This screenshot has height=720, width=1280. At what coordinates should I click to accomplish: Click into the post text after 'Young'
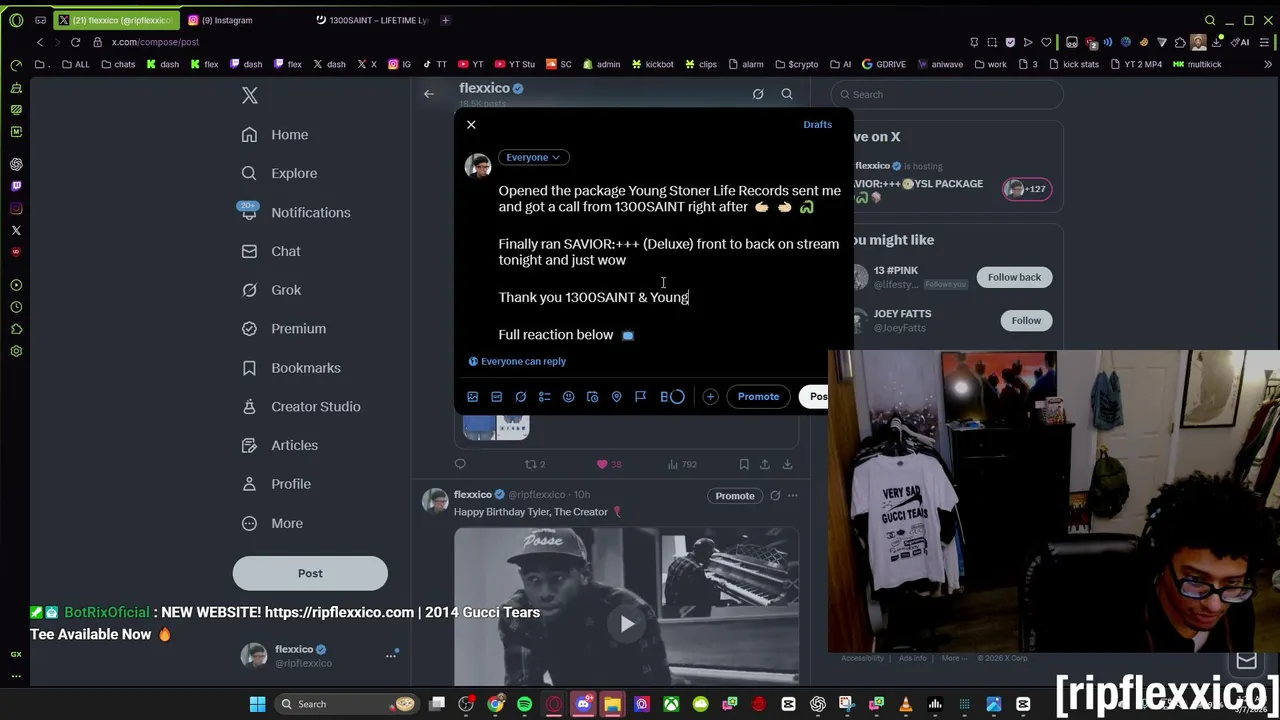689,298
